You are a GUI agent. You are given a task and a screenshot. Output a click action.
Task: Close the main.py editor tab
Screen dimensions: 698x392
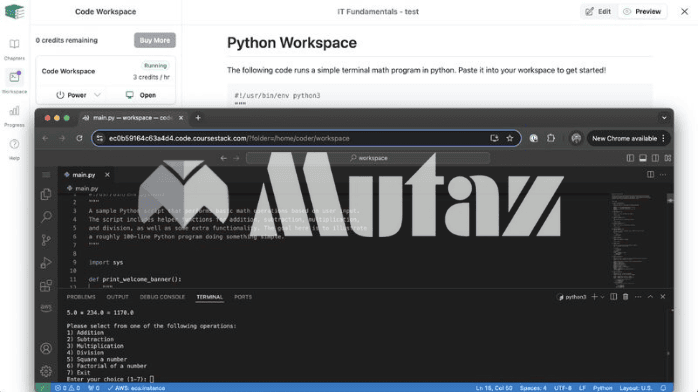tap(107, 175)
